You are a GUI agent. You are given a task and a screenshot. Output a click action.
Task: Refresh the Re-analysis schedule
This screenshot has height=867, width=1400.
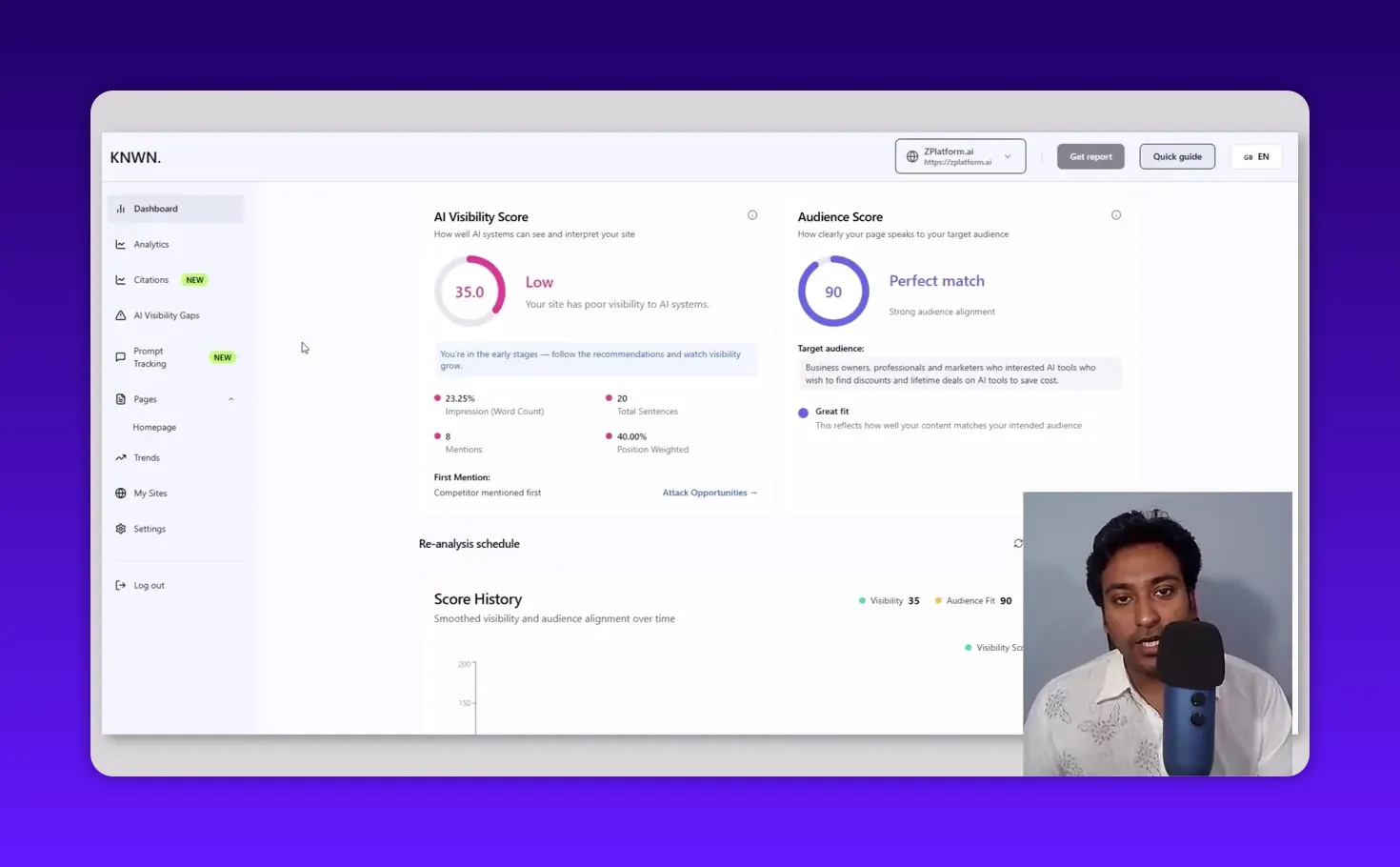1017,543
